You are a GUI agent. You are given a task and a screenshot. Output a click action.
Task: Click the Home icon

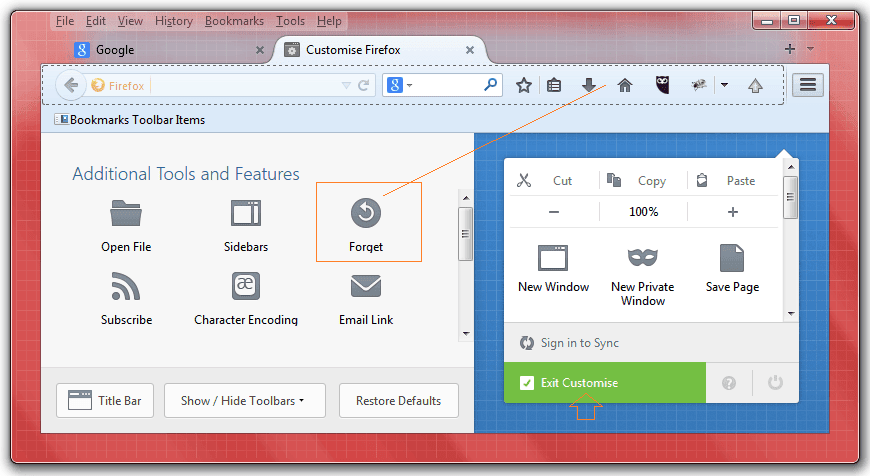coord(625,85)
